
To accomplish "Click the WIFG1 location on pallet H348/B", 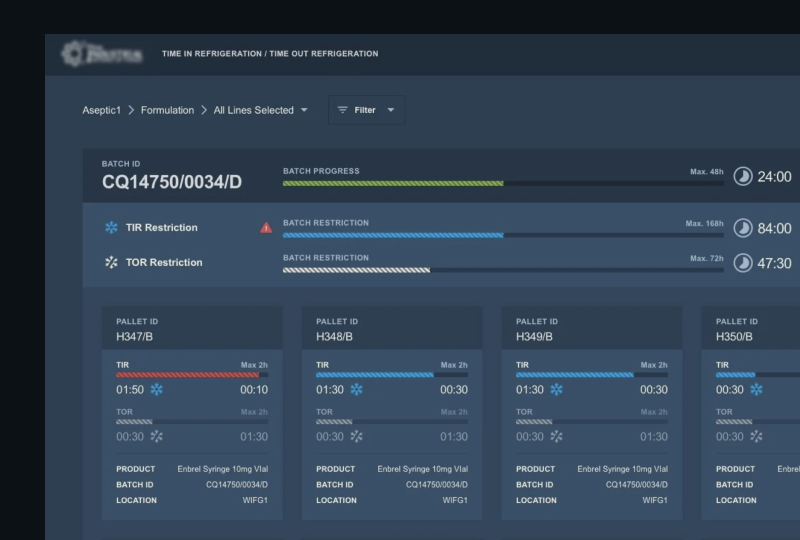I will tap(455, 500).
